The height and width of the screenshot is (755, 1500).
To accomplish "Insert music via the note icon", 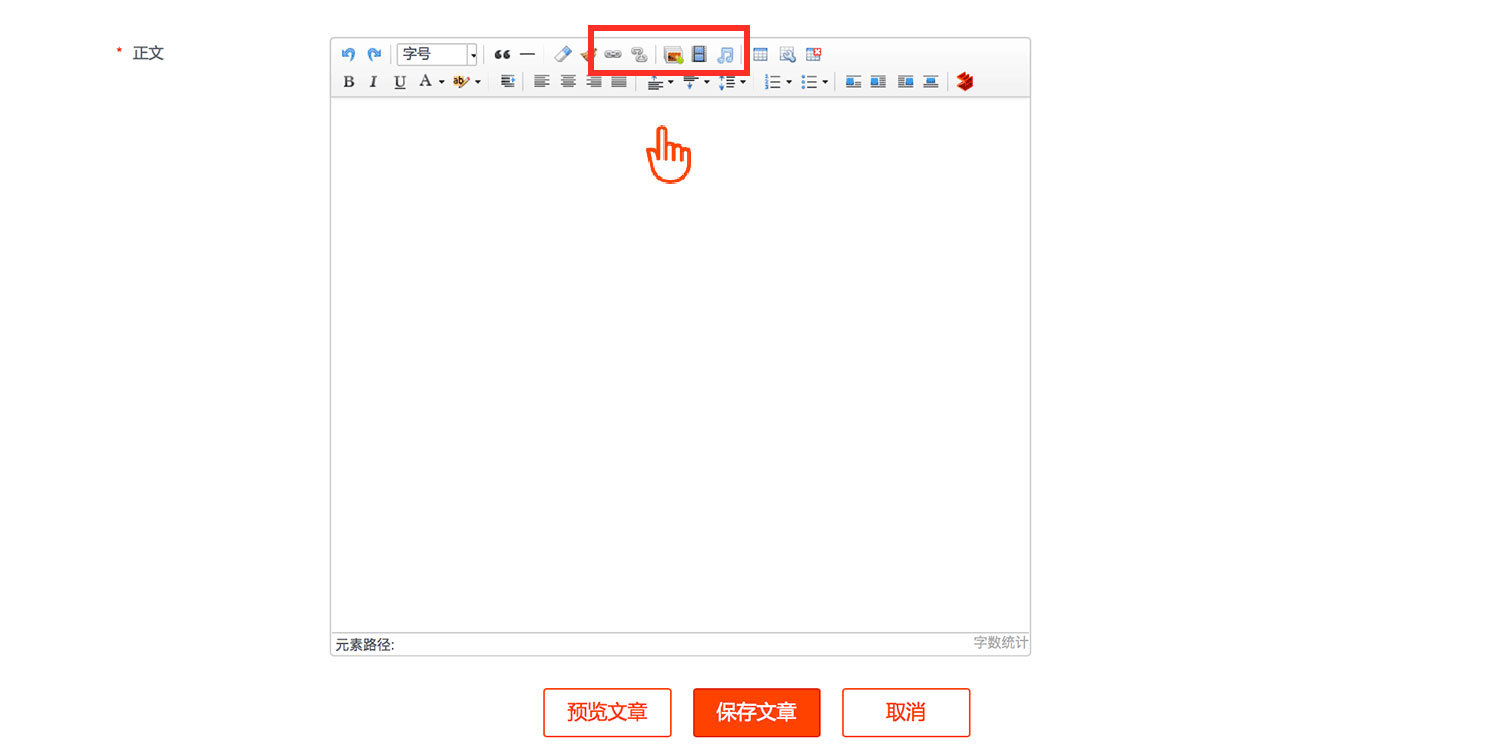I will tap(725, 55).
